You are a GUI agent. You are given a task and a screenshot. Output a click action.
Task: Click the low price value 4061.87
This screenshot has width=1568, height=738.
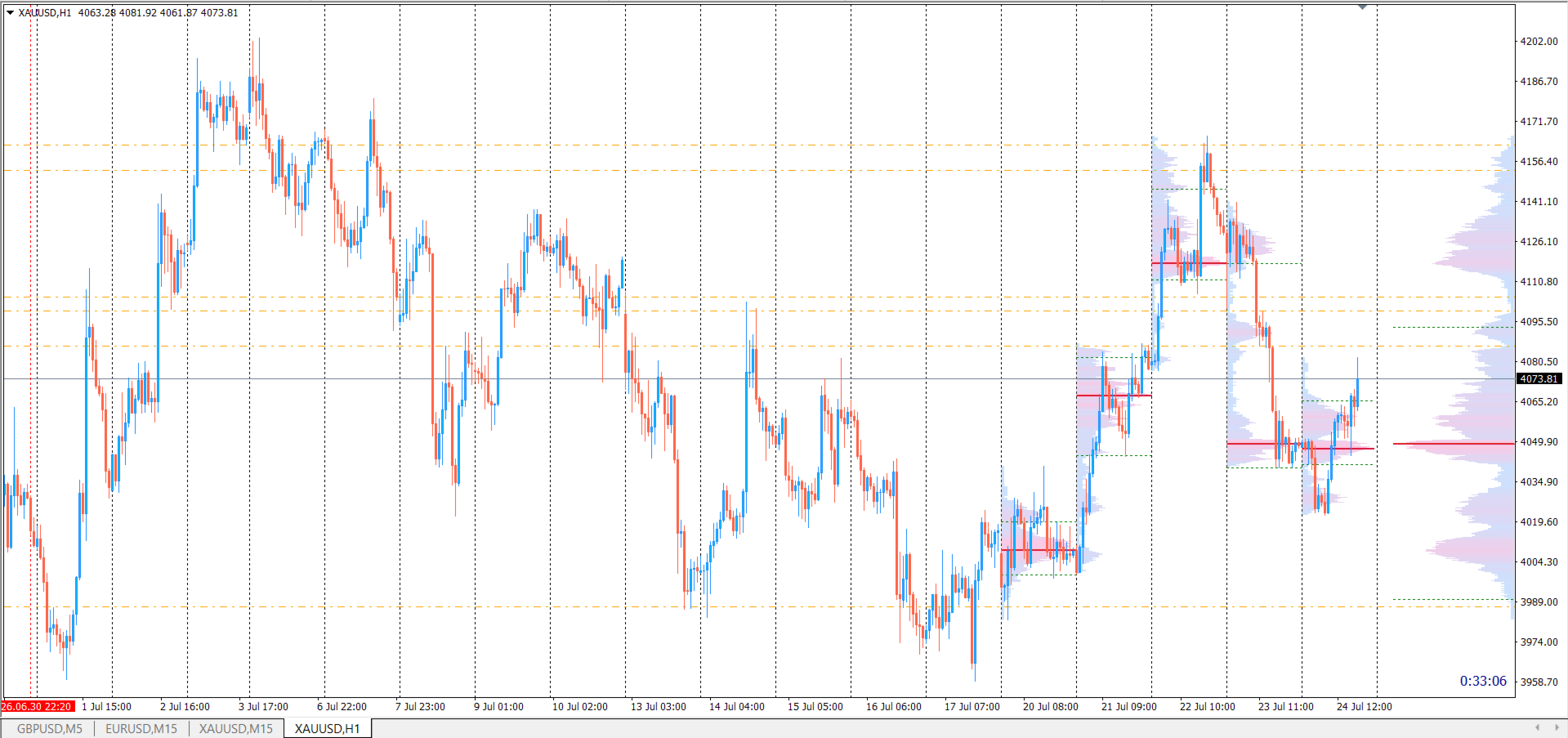(x=179, y=13)
